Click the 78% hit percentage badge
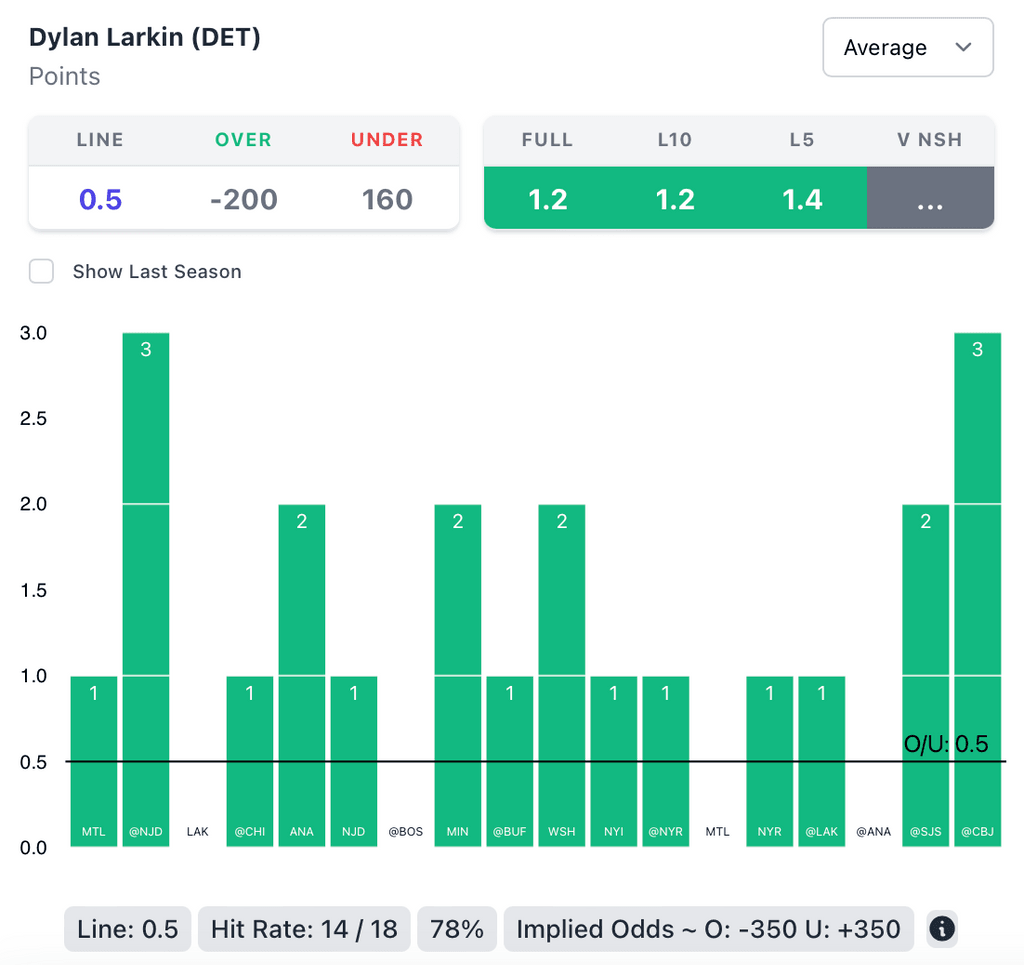1024x965 pixels. click(x=457, y=929)
